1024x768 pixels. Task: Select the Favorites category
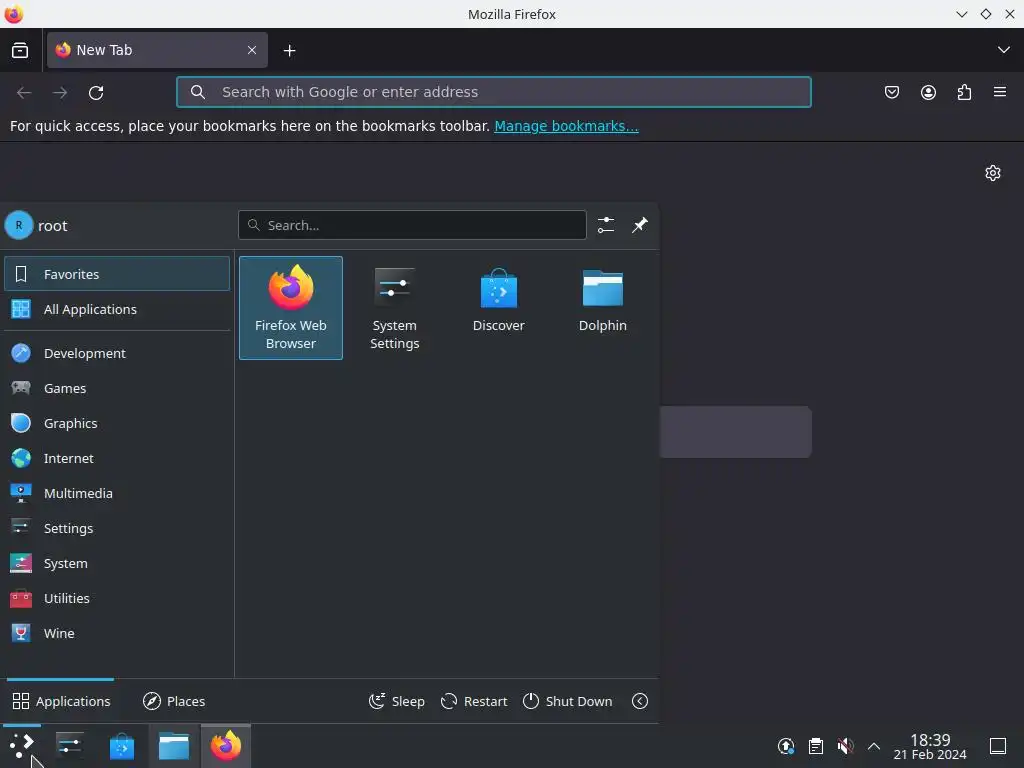point(117,274)
